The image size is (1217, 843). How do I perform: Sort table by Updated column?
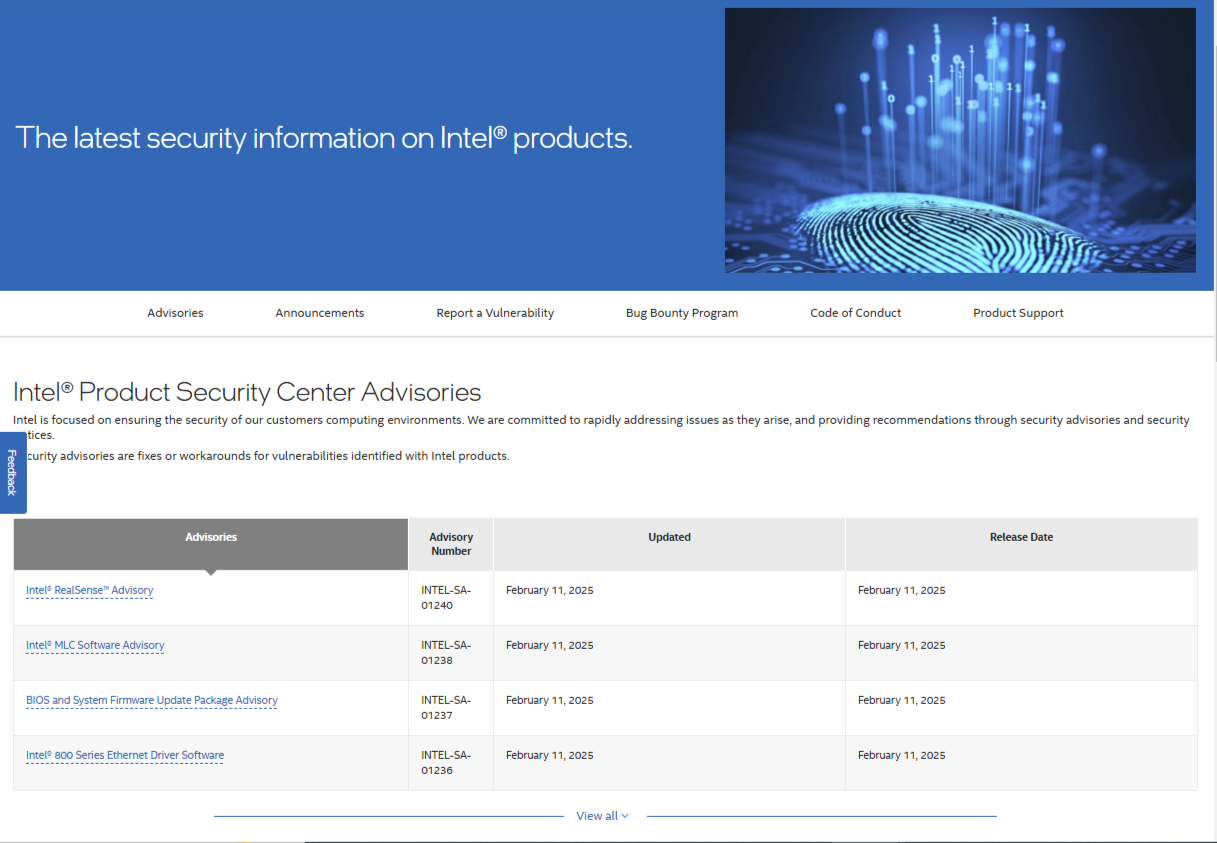pyautogui.click(x=669, y=538)
